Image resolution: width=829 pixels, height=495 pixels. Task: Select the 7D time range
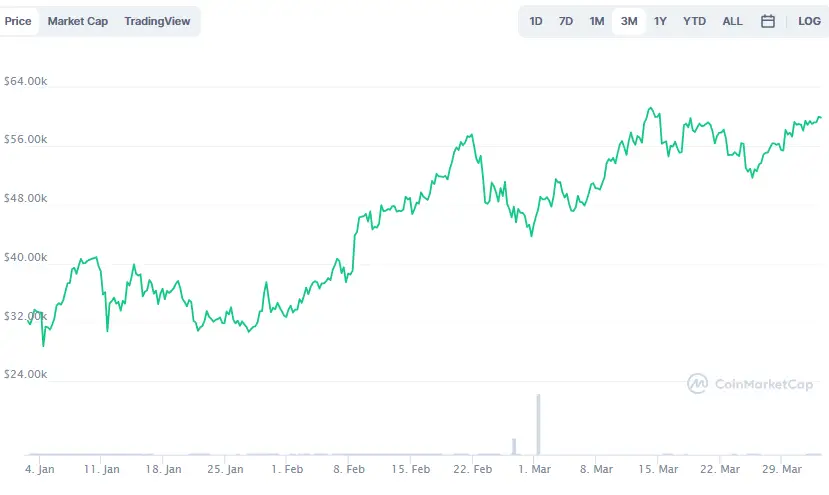[566, 21]
